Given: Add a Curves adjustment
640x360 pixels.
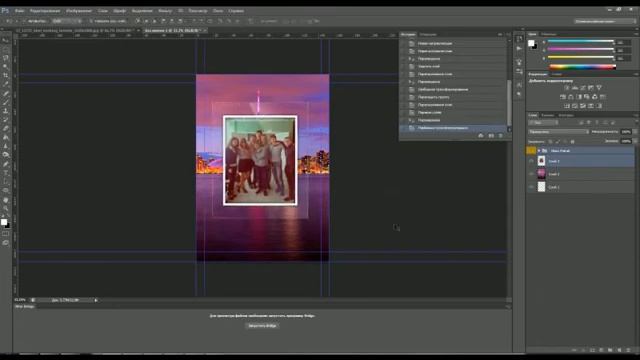Looking at the screenshot, I should point(583,88).
